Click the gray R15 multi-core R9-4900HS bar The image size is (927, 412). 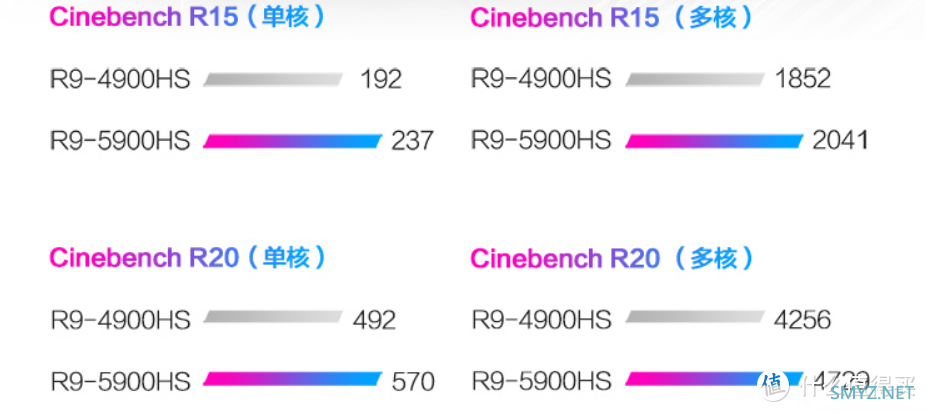point(695,80)
